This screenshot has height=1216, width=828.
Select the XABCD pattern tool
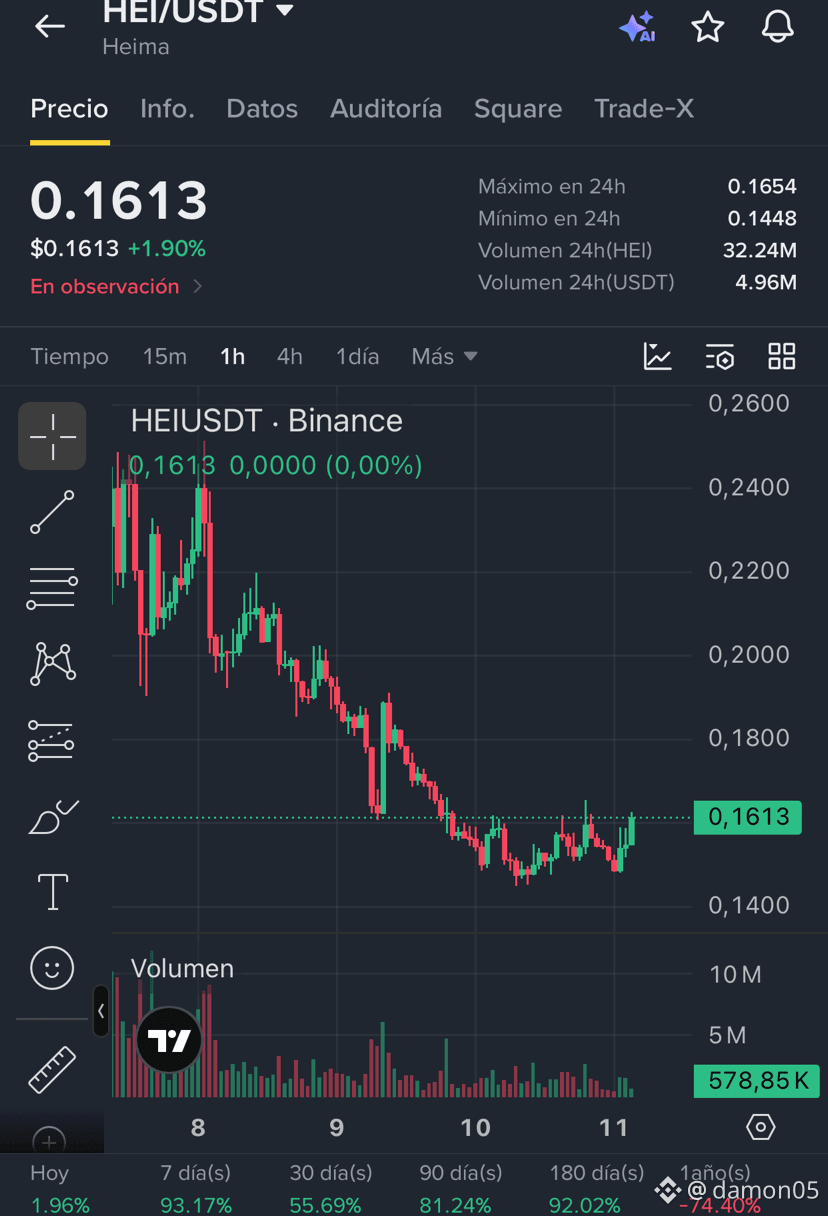(52, 664)
